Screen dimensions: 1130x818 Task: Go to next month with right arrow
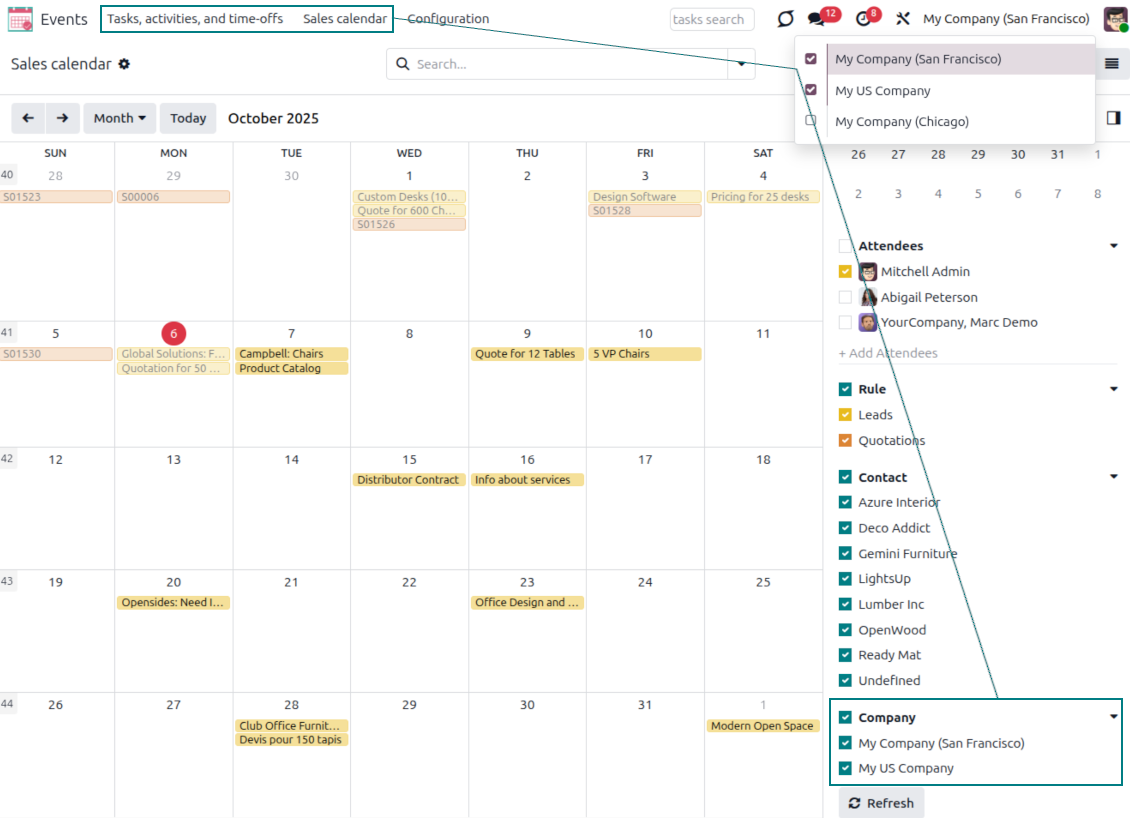(62, 118)
